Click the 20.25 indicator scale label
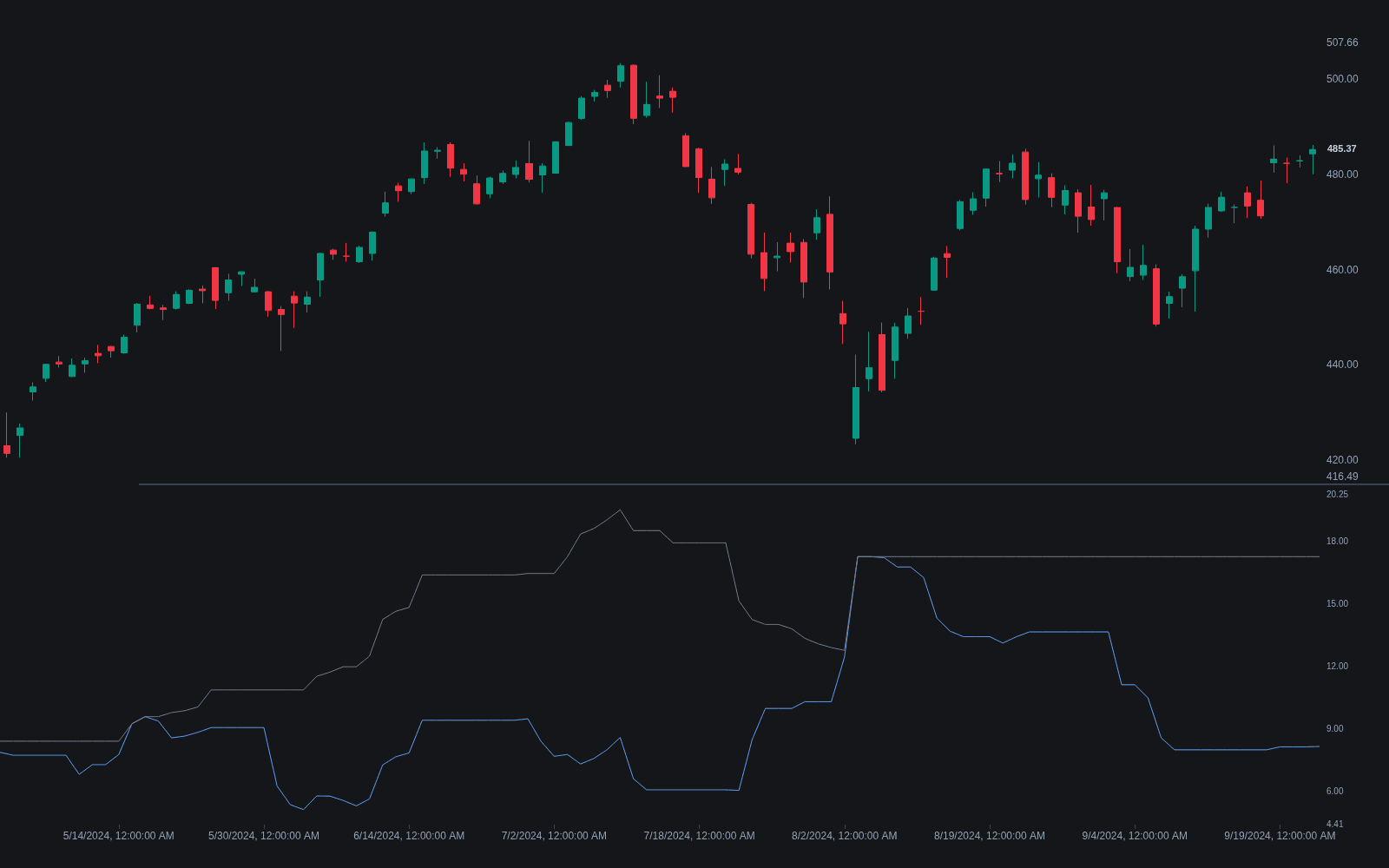Viewport: 1389px width, 868px height. pos(1337,495)
